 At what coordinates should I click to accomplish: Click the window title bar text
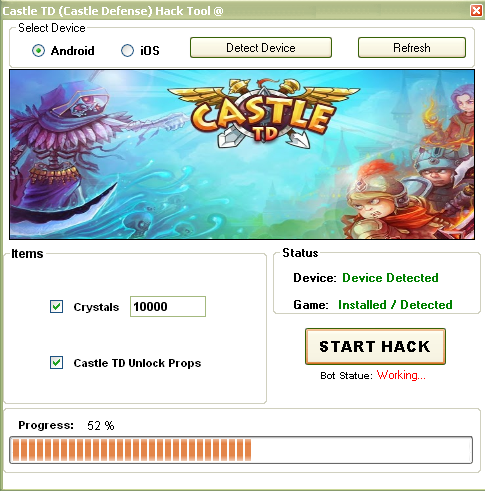coord(113,11)
